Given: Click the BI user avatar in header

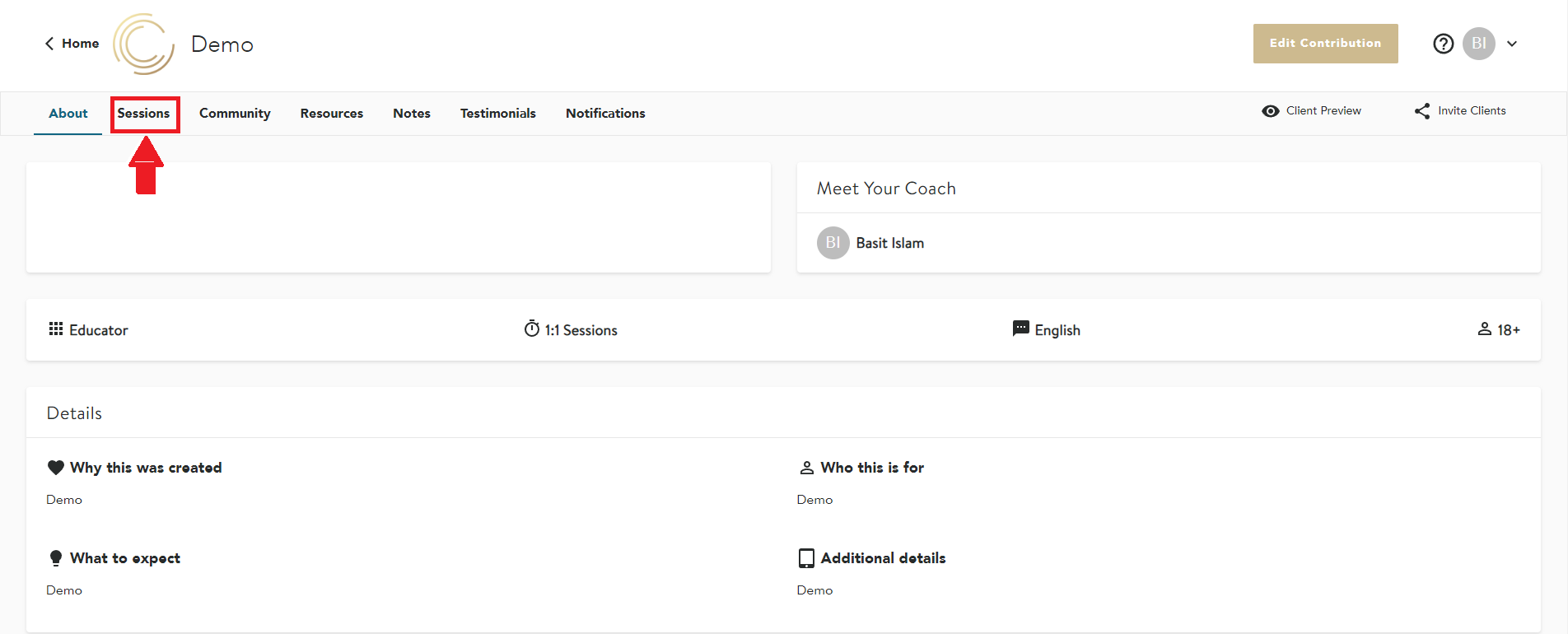Looking at the screenshot, I should [1478, 44].
